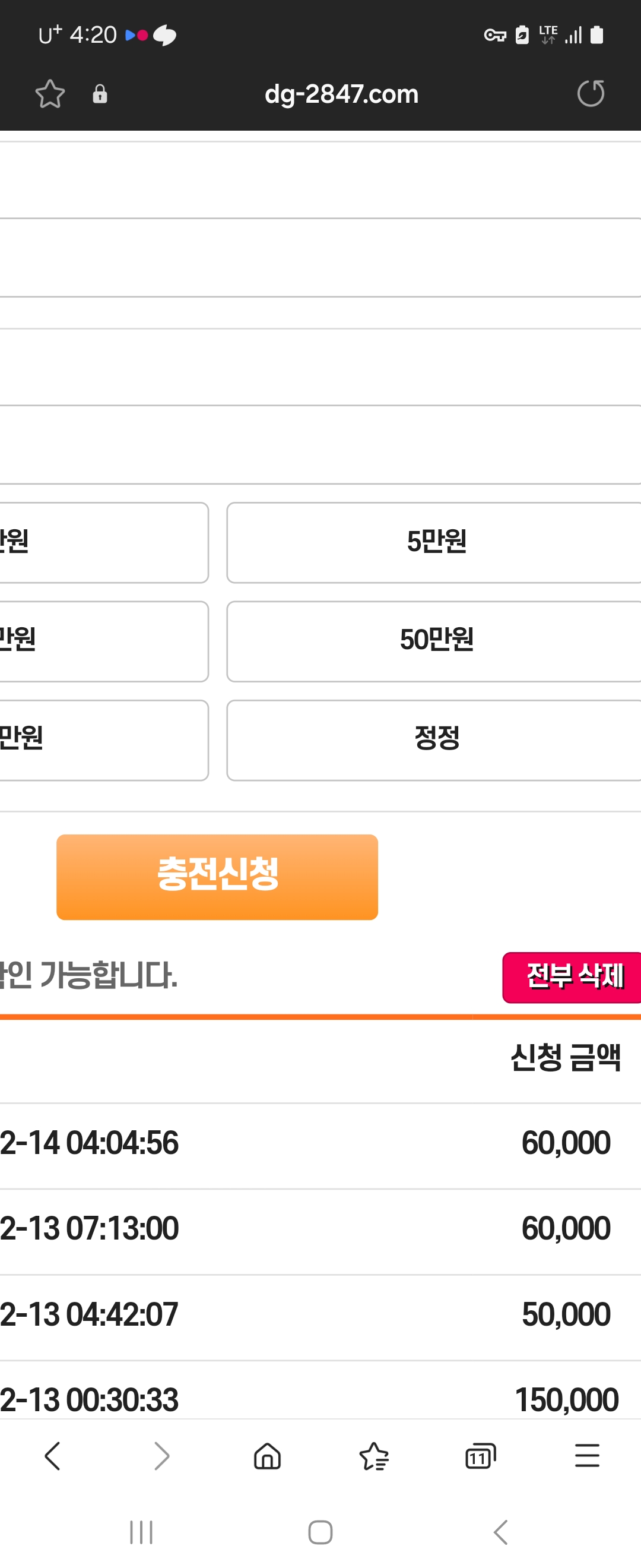Image resolution: width=641 pixels, height=1568 pixels.
Task: Tap the dg-2847.com address bar
Action: point(341,94)
